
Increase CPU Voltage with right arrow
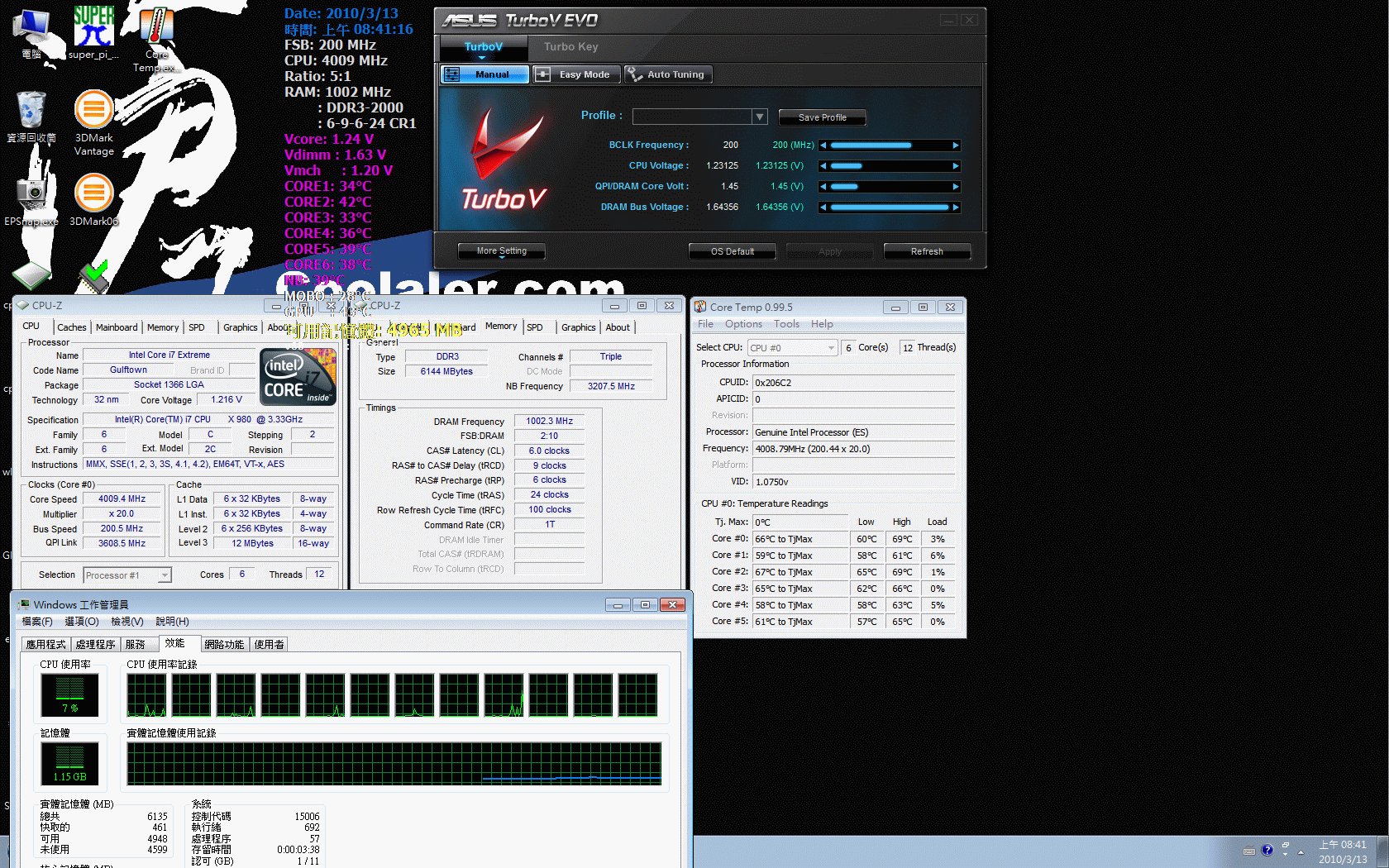pos(956,166)
